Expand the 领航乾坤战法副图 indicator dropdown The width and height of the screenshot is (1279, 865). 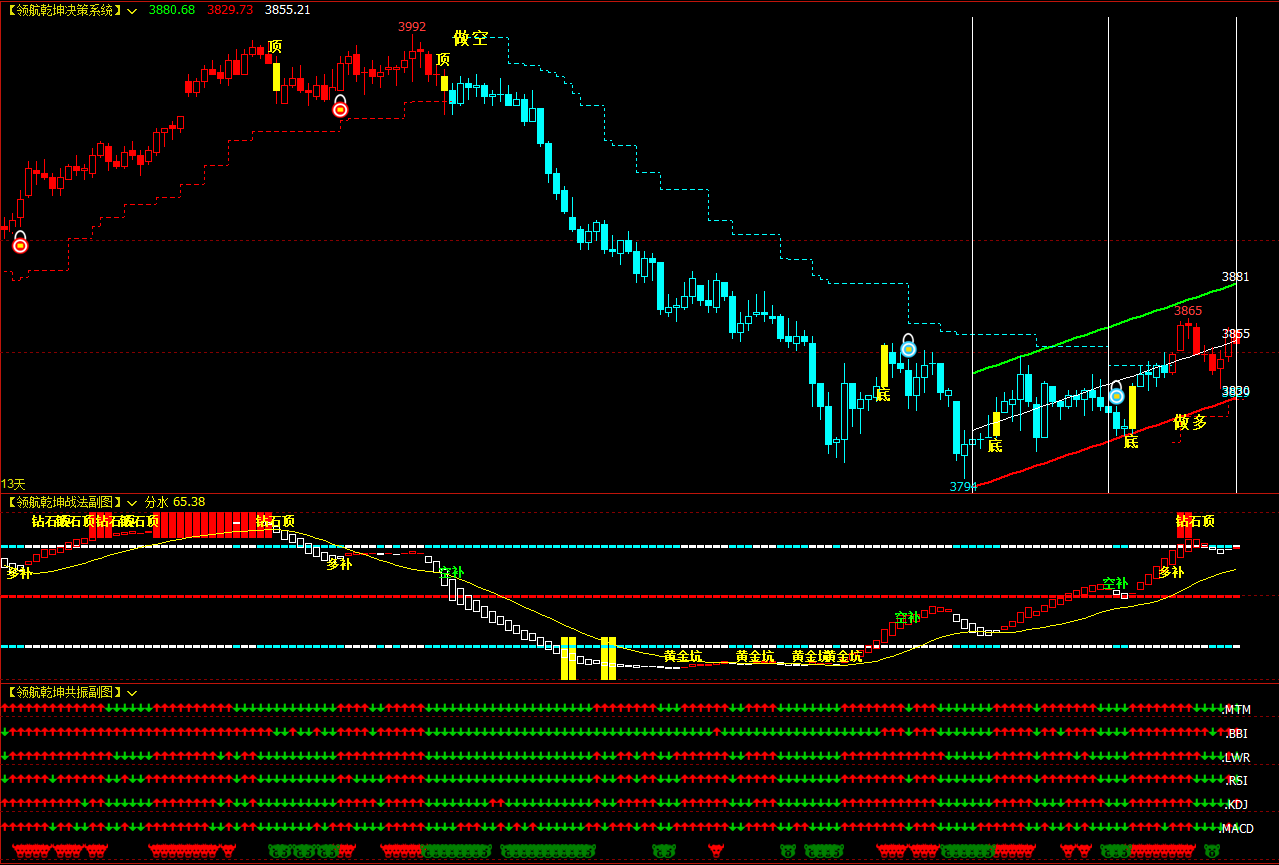(132, 502)
